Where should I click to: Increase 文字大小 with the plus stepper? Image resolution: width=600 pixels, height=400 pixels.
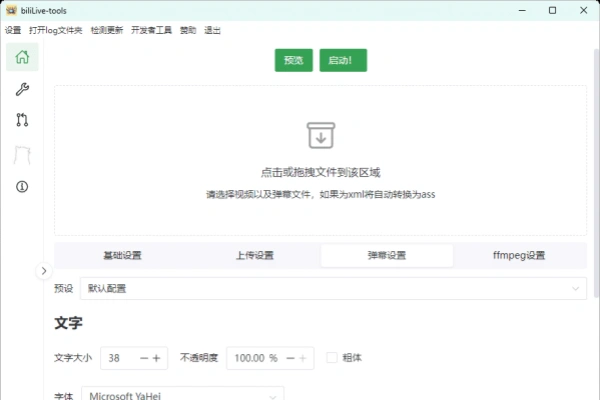(x=157, y=357)
